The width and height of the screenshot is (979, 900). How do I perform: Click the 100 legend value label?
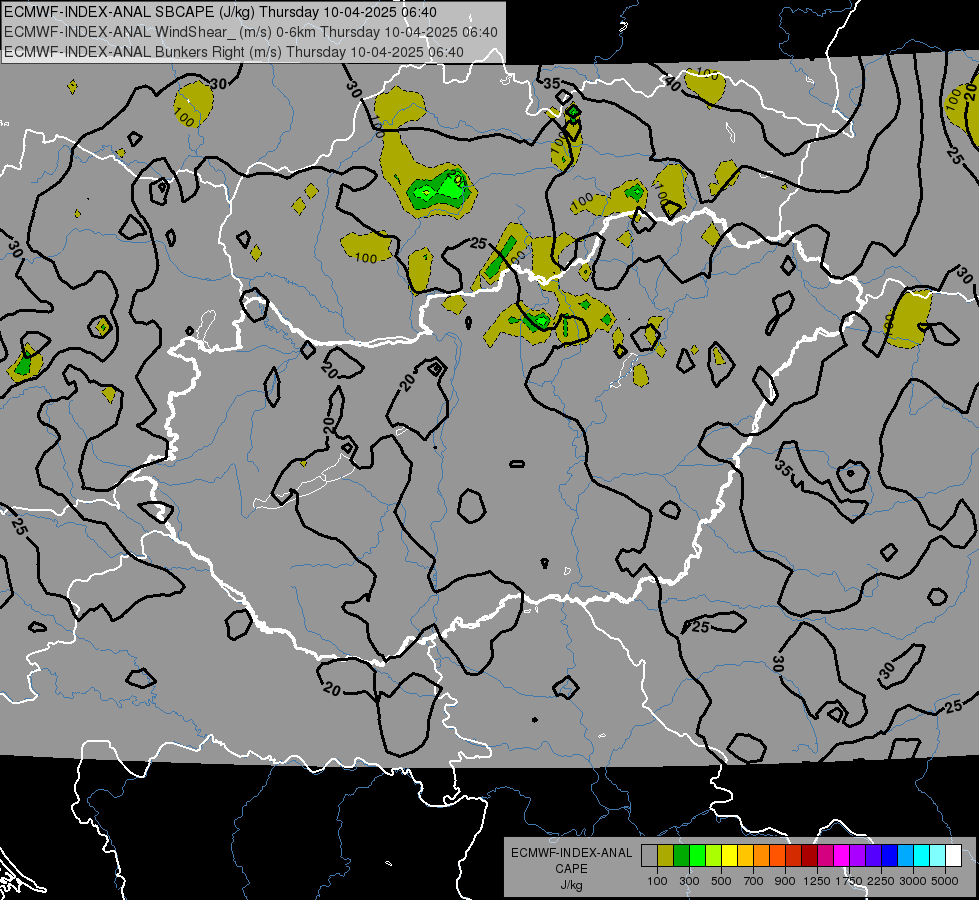(657, 881)
